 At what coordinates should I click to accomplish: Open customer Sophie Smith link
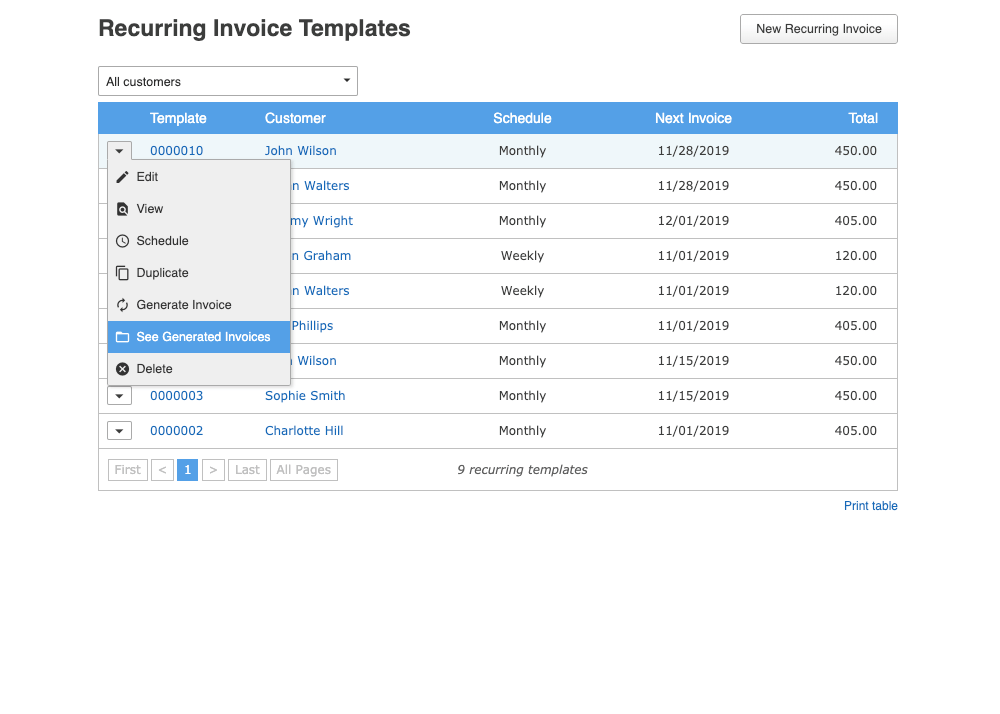click(x=305, y=396)
